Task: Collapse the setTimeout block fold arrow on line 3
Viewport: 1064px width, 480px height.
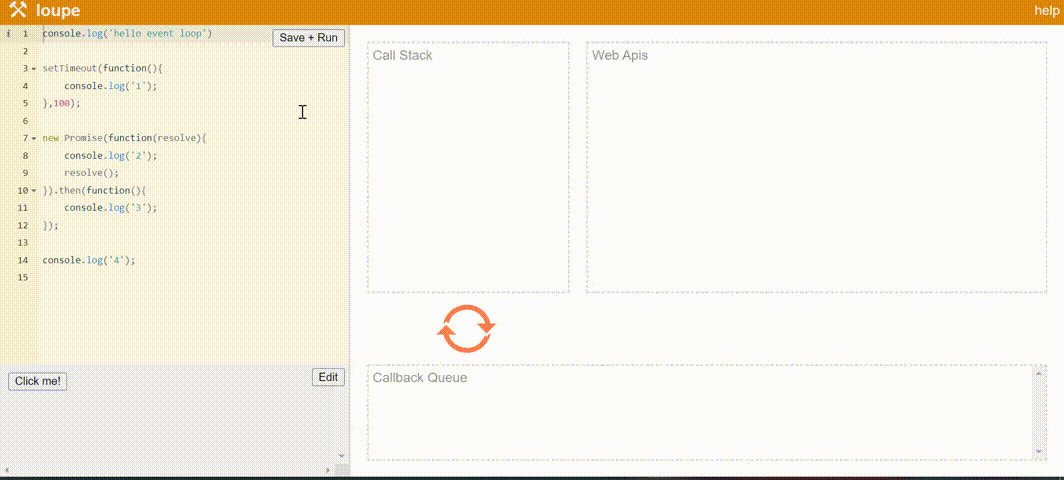Action: [34, 69]
